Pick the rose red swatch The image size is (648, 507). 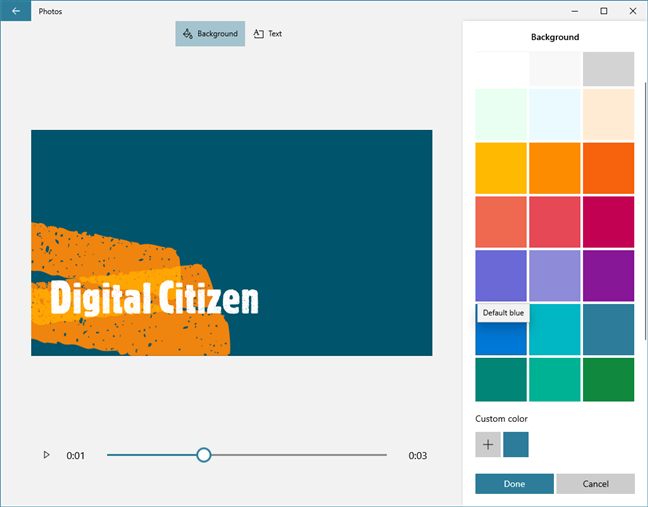point(555,222)
